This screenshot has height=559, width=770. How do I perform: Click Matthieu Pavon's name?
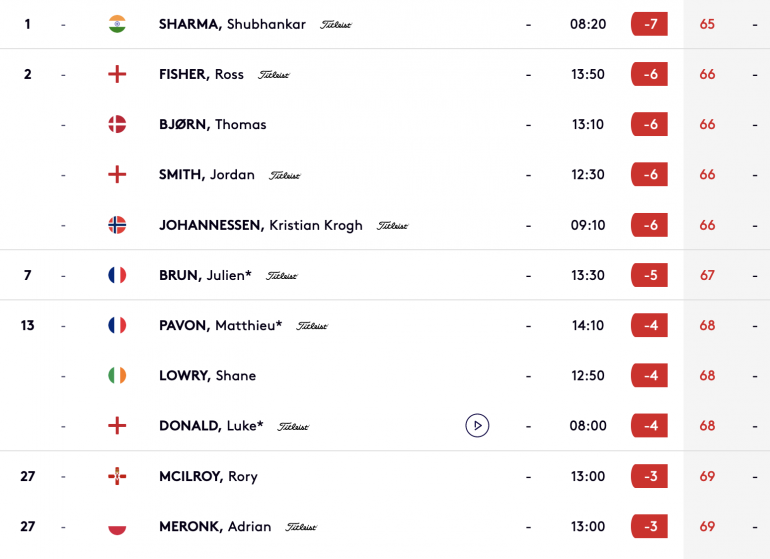220,325
